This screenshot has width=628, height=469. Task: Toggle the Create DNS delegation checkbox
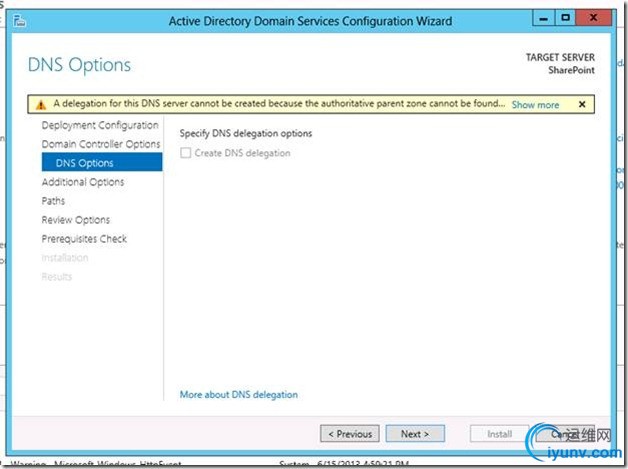[185, 153]
